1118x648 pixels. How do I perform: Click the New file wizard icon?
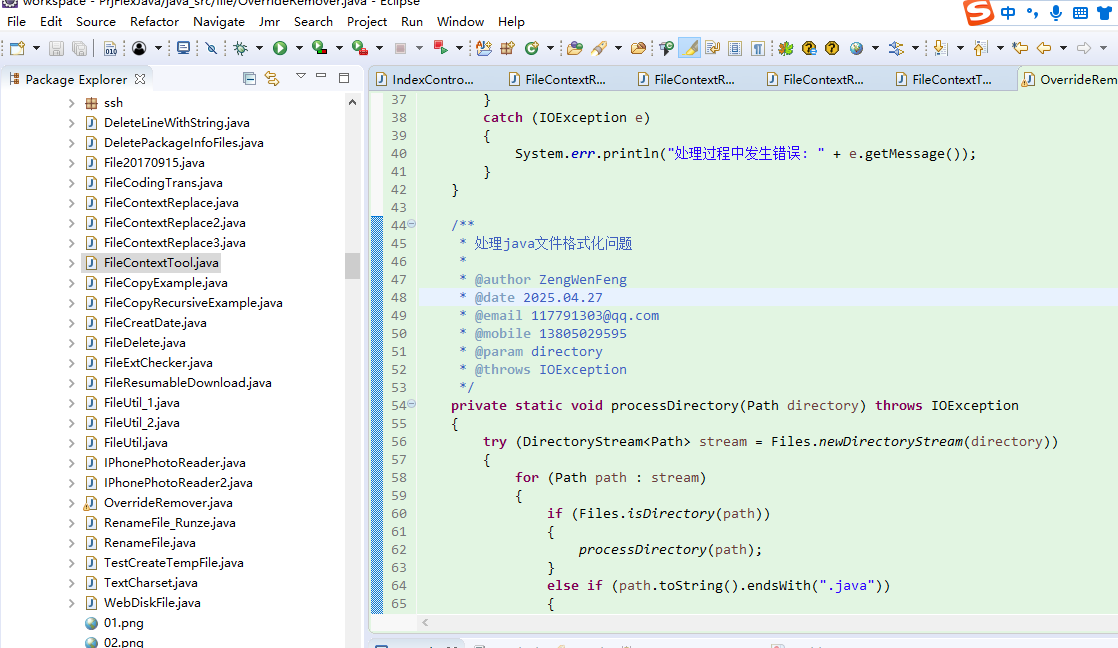pos(17,48)
